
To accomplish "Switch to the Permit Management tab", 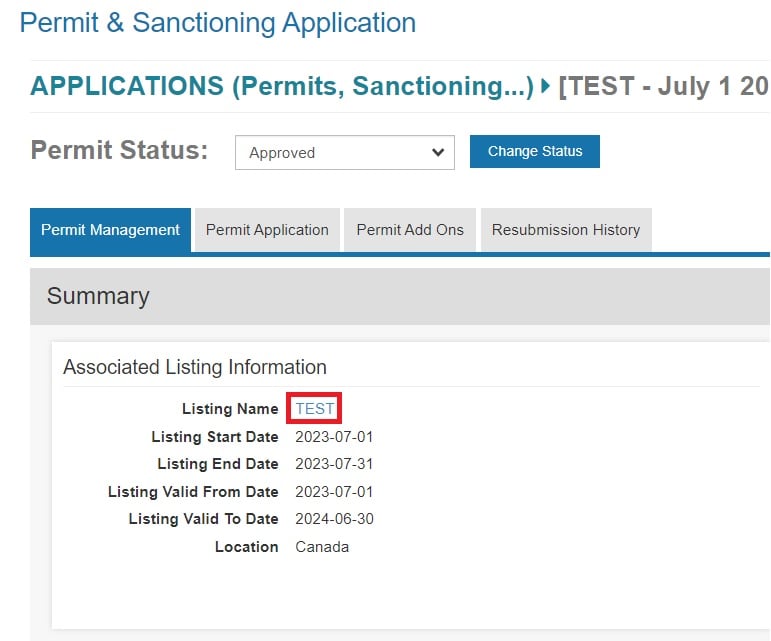I will coord(110,230).
